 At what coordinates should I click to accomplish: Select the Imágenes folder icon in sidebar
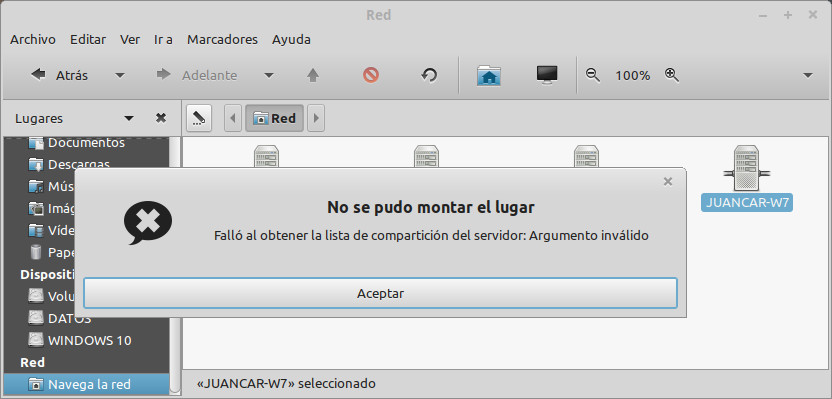(x=36, y=209)
